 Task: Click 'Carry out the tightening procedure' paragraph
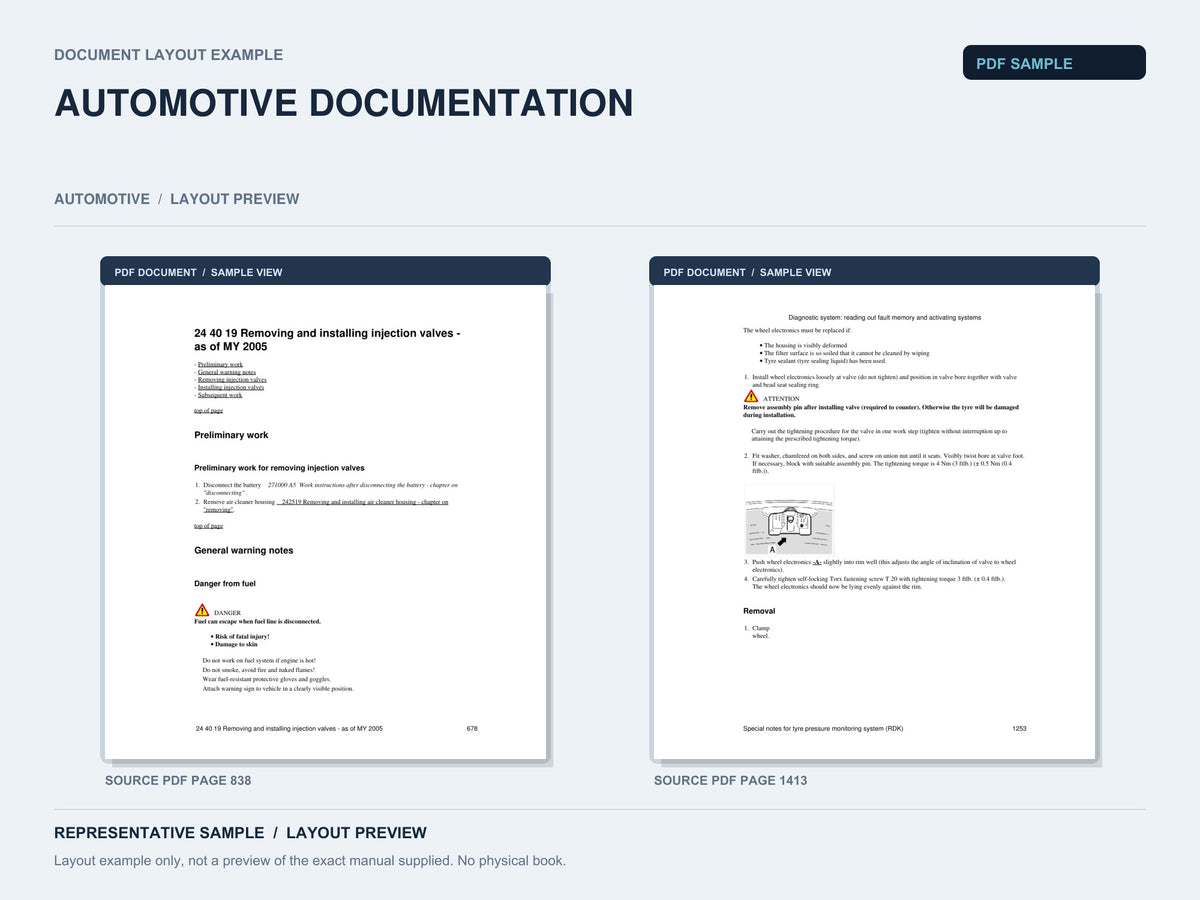tap(879, 435)
